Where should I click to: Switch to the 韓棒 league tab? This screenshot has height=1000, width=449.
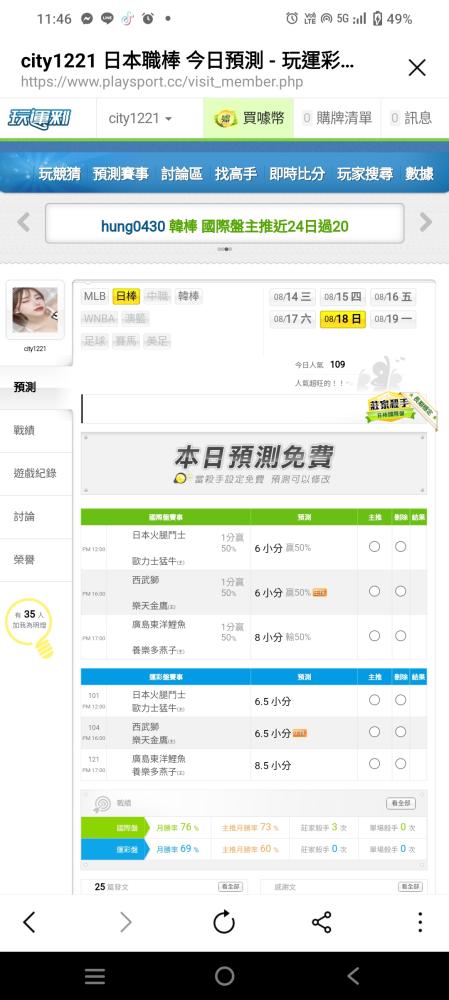[x=188, y=296]
